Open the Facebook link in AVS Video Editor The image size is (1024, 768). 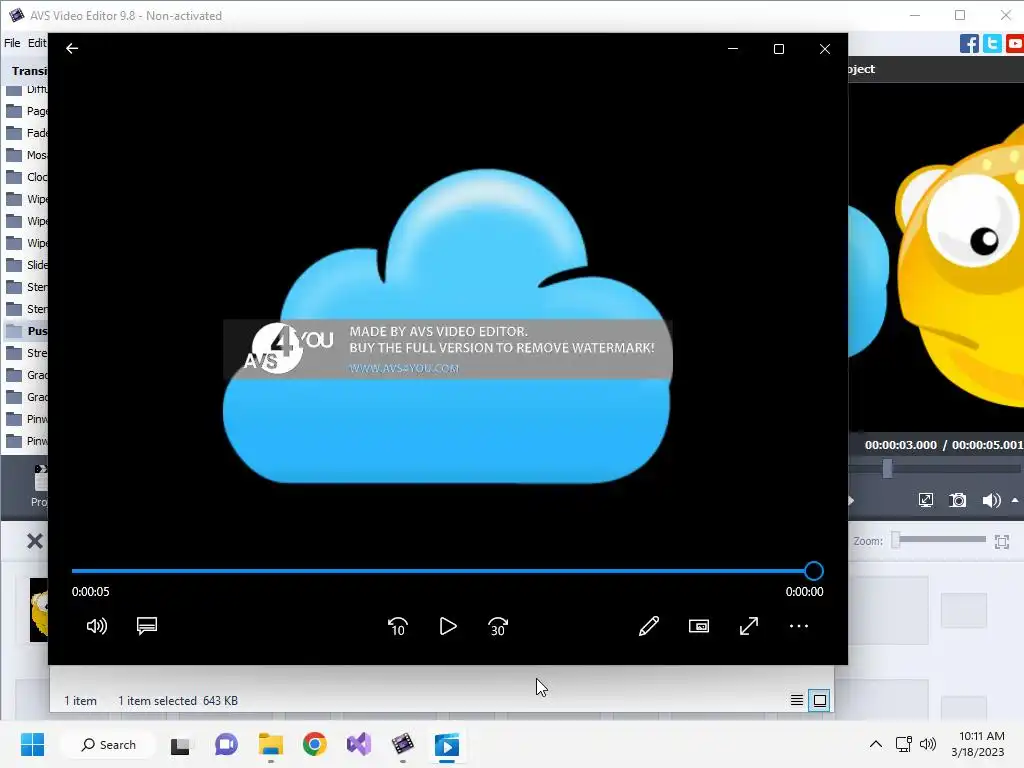pyautogui.click(x=969, y=44)
